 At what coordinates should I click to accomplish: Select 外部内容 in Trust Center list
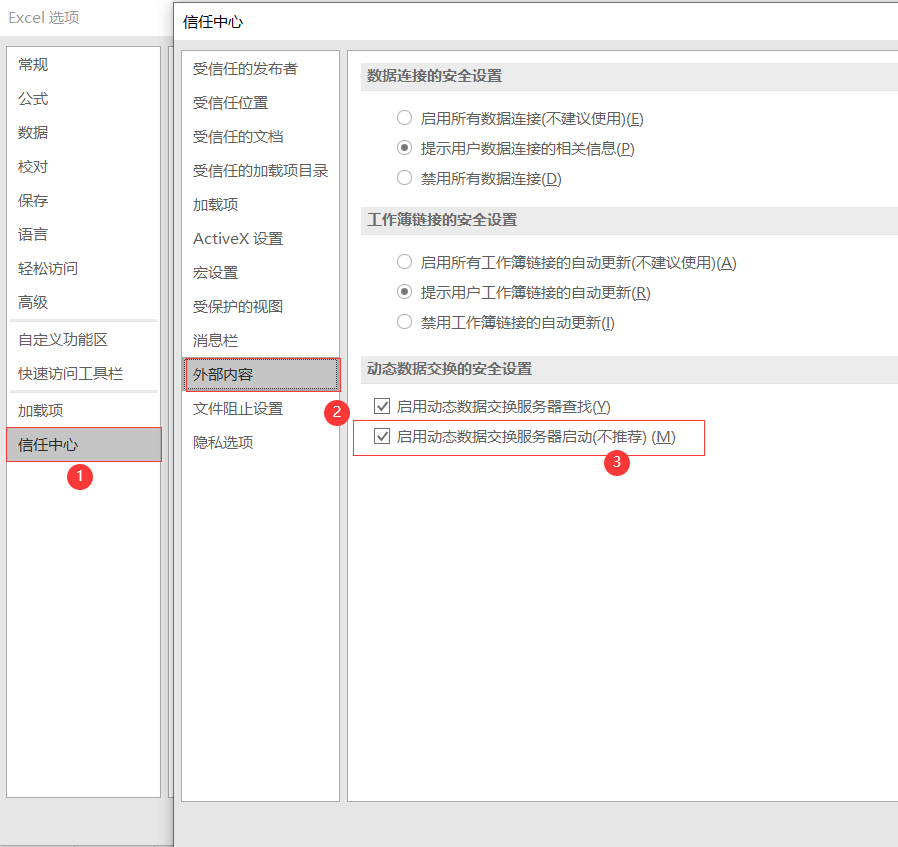coord(261,375)
